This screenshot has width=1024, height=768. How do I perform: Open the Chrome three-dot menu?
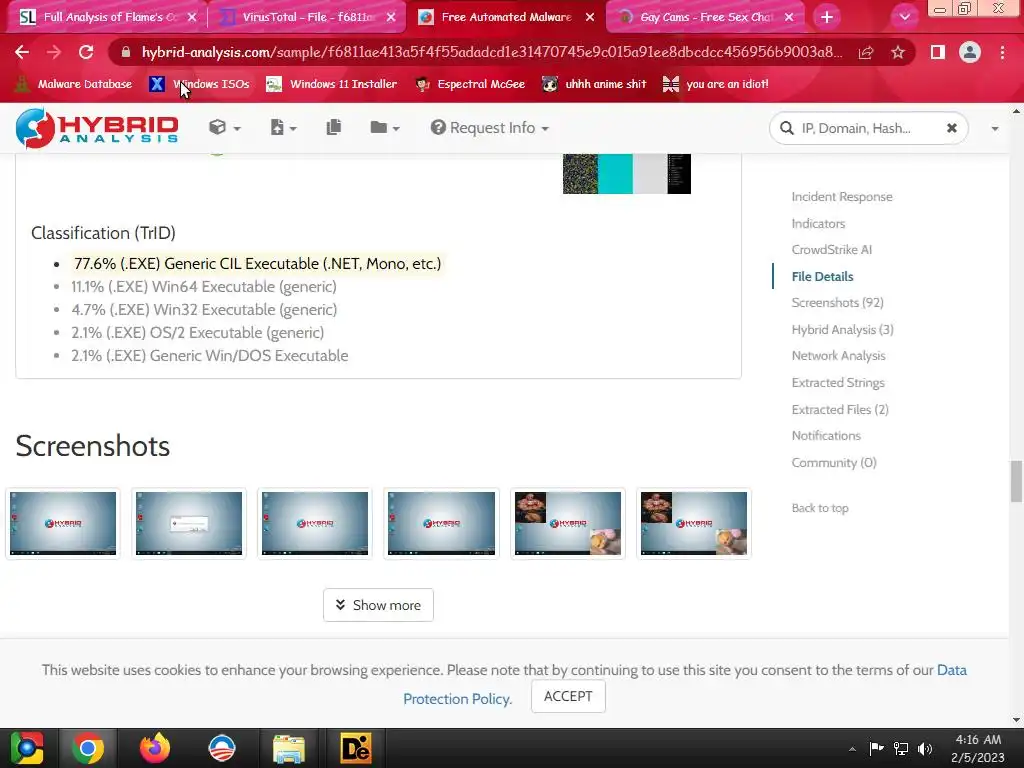point(1002,52)
